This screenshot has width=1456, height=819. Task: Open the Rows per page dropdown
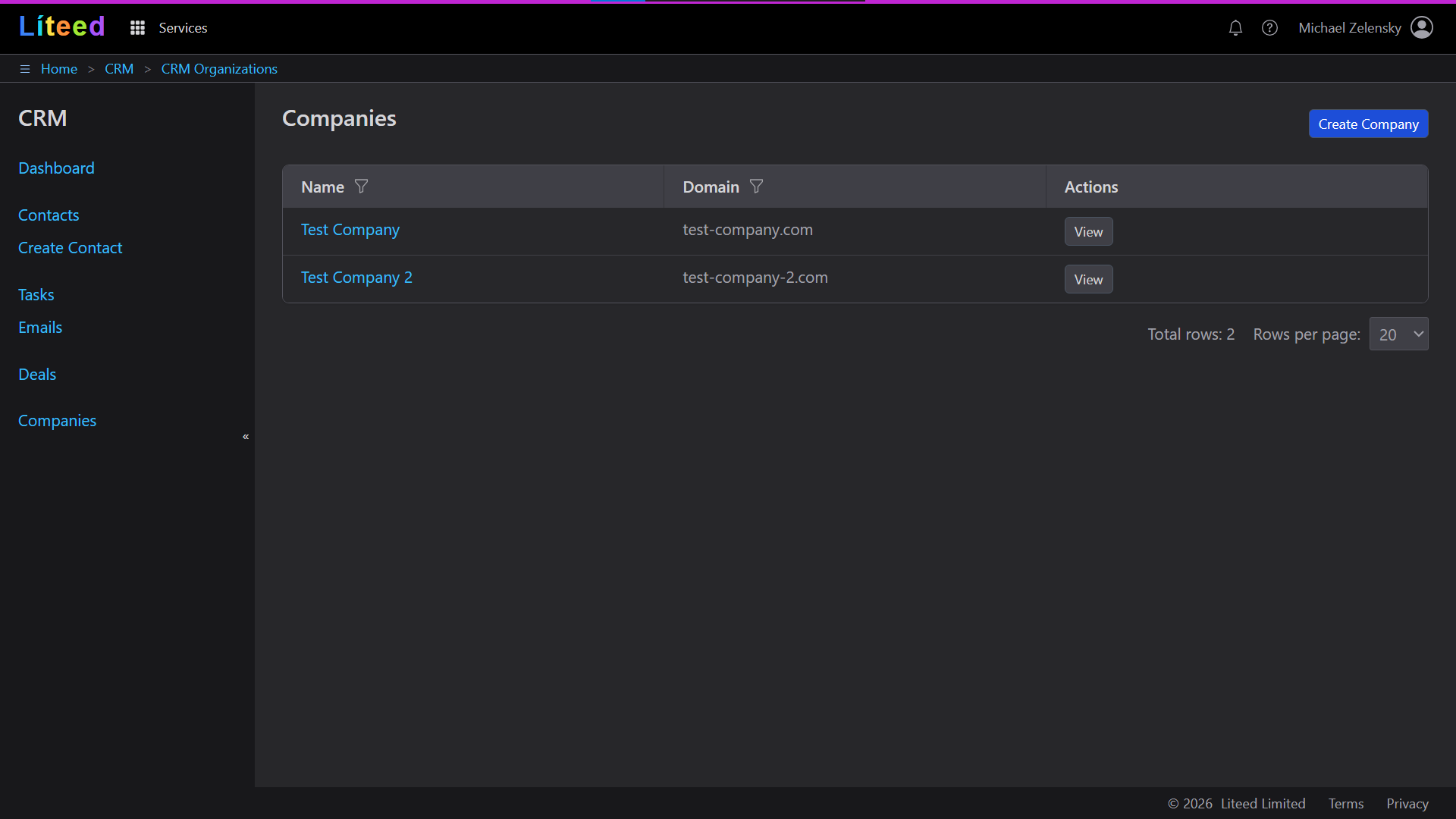pos(1398,334)
